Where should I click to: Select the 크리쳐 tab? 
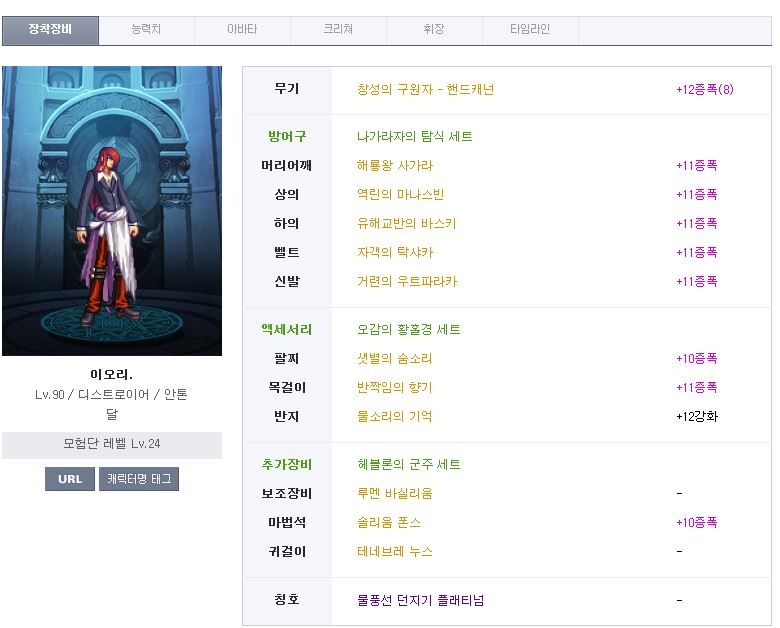coord(338,30)
